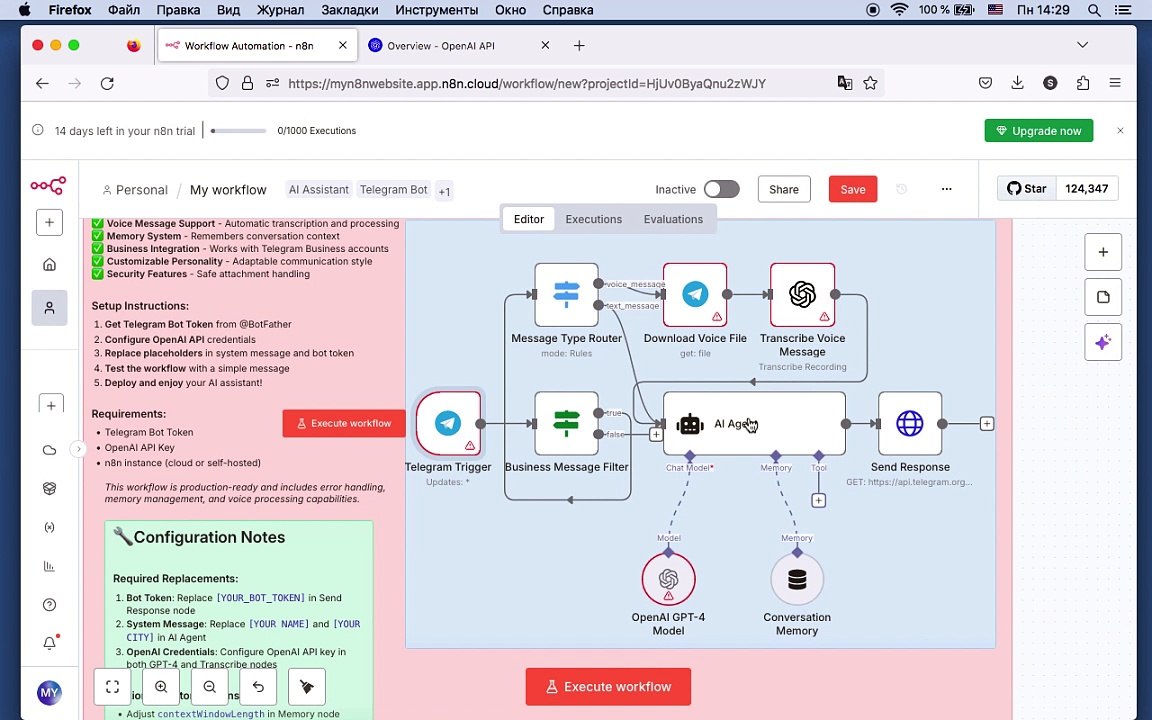Open the n8n logo home link
1152x720 pixels.
click(x=48, y=185)
